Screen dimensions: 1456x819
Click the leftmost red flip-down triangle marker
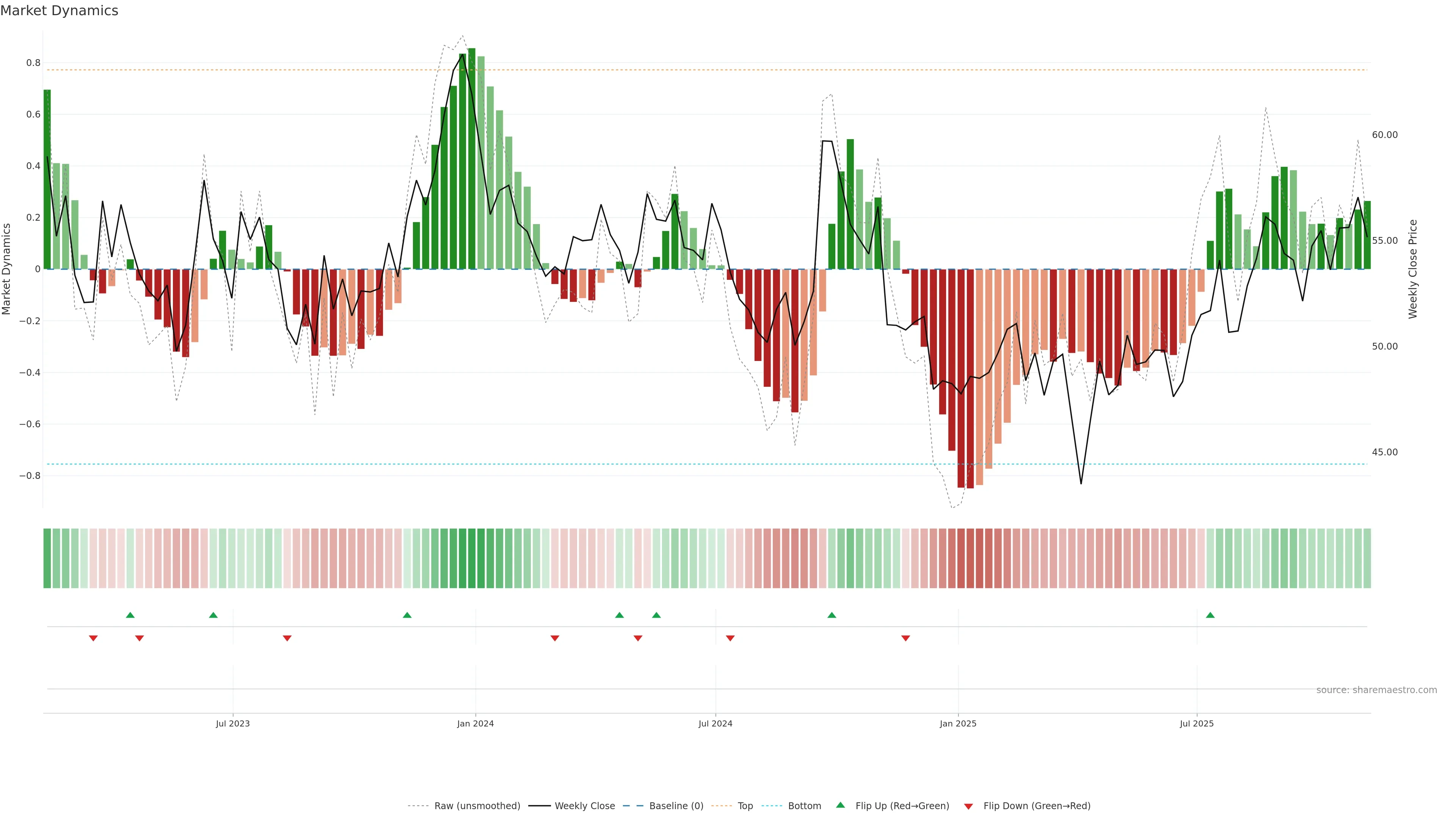click(x=93, y=638)
